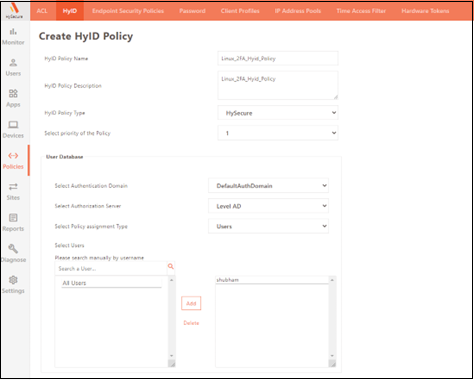Click the description textarea resize handle
This screenshot has width=474, height=380.
coord(335,97)
